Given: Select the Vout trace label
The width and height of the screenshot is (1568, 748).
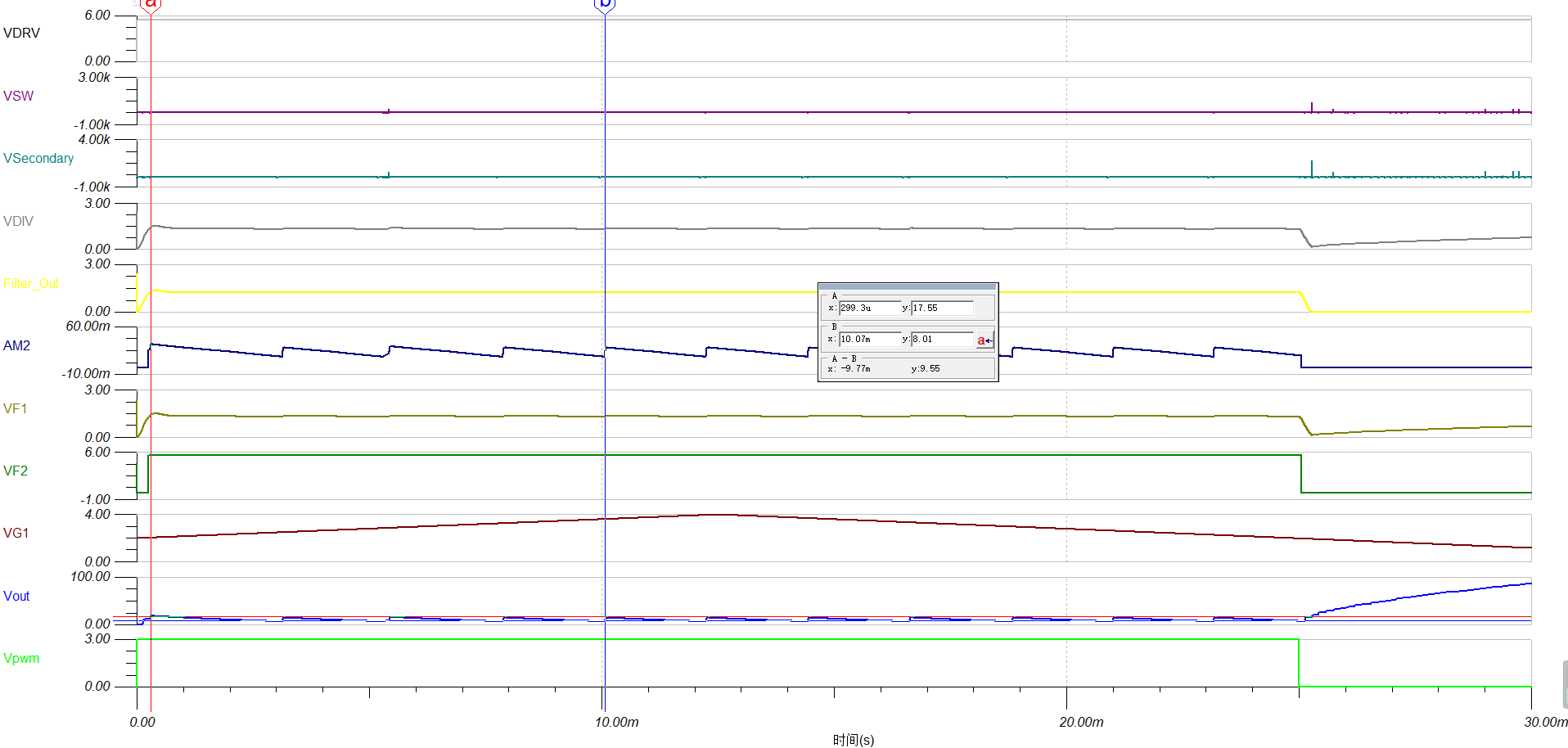Looking at the screenshot, I should tap(16, 597).
